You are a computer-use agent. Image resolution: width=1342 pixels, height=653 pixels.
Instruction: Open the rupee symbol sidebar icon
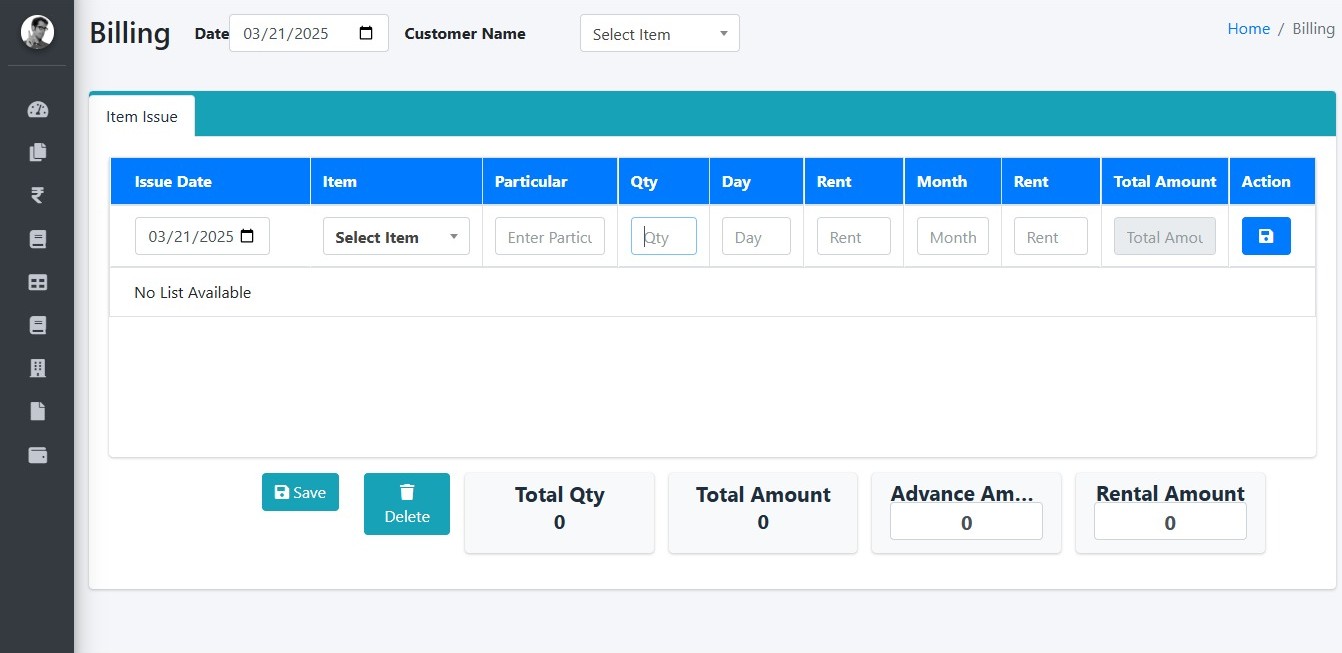coord(38,196)
